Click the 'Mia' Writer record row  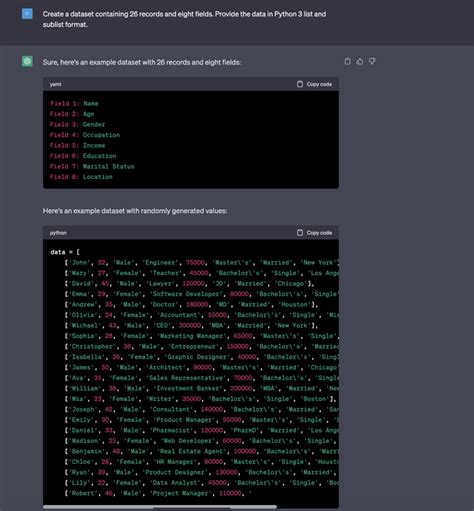point(200,399)
